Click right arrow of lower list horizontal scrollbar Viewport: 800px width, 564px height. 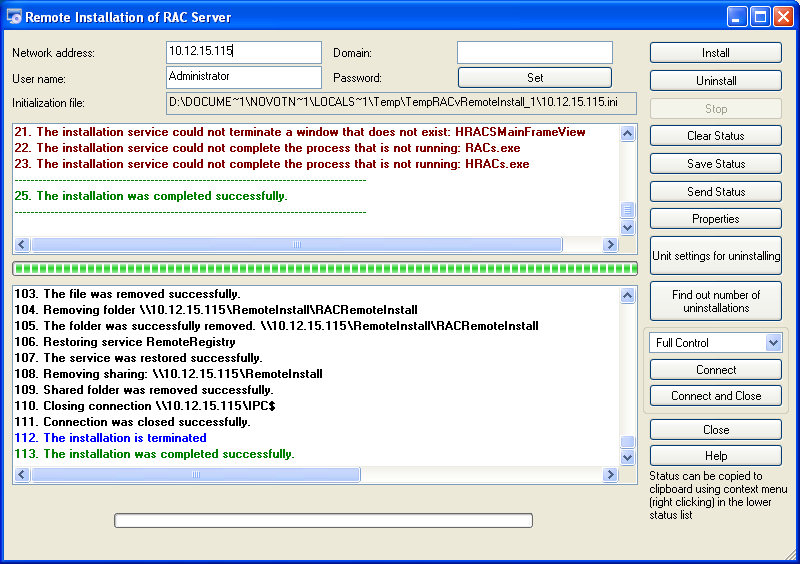[610, 475]
